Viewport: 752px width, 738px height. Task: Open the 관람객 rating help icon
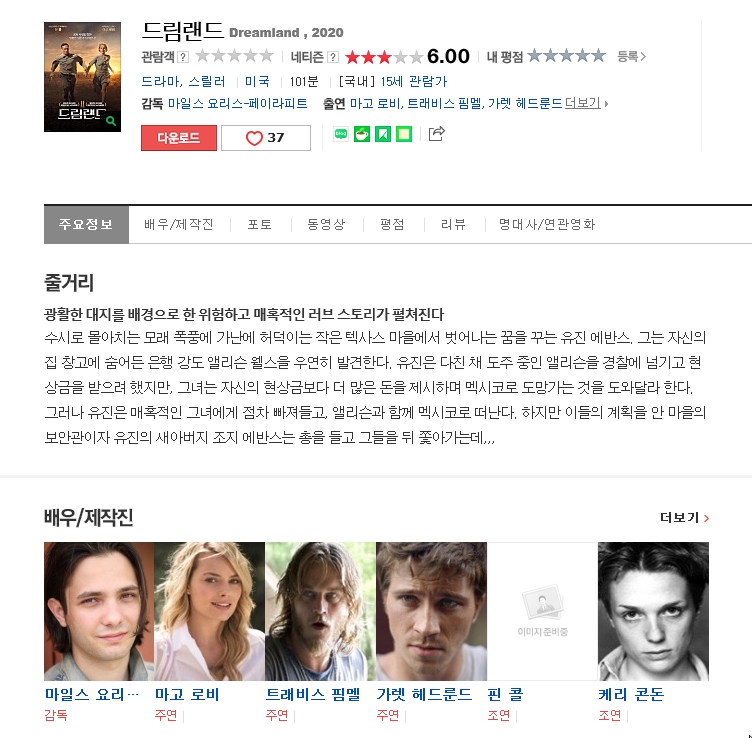click(x=183, y=57)
